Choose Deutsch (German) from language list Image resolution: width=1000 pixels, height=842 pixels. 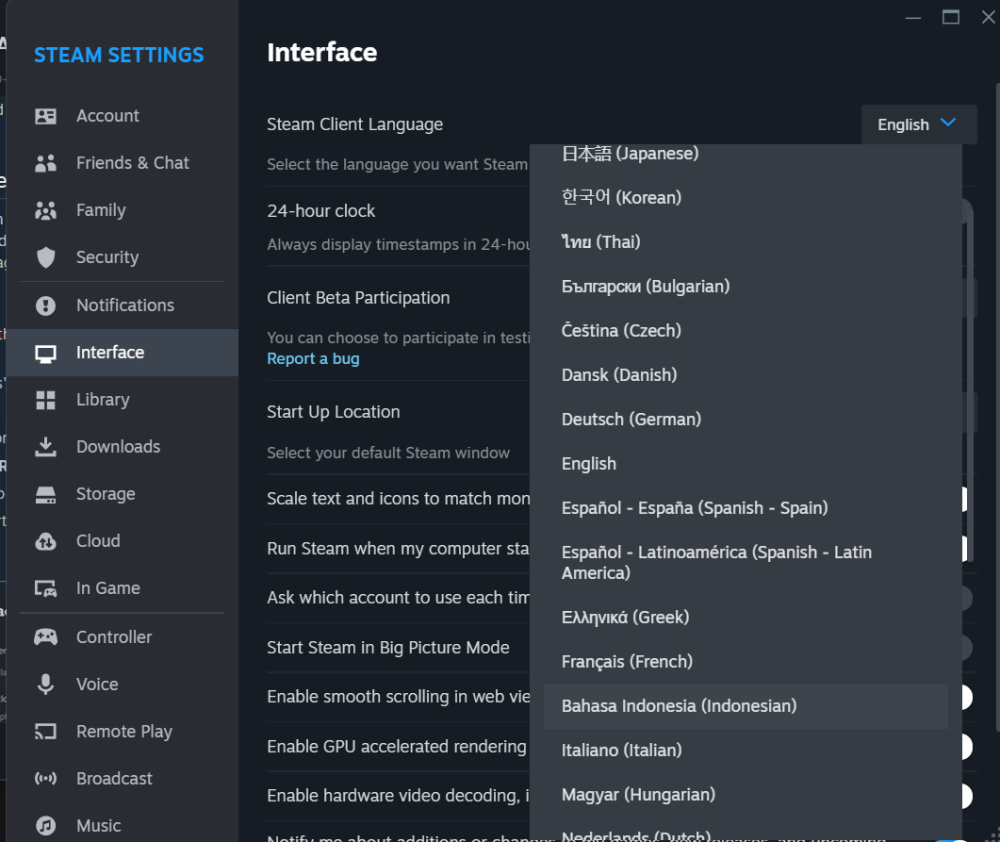pos(631,419)
